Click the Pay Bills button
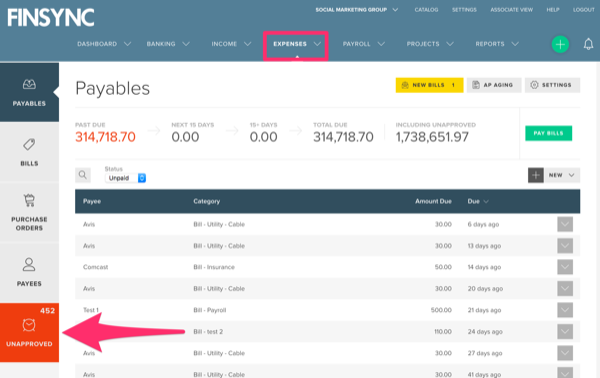 (x=548, y=133)
